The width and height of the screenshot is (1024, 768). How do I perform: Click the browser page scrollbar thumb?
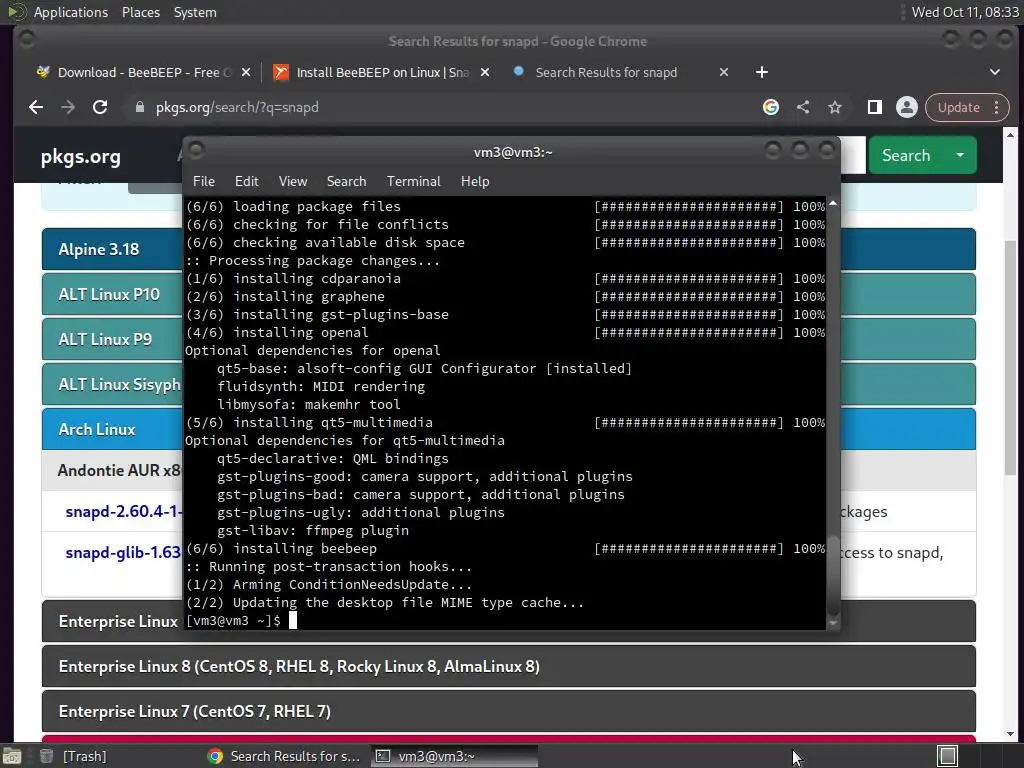1010,358
